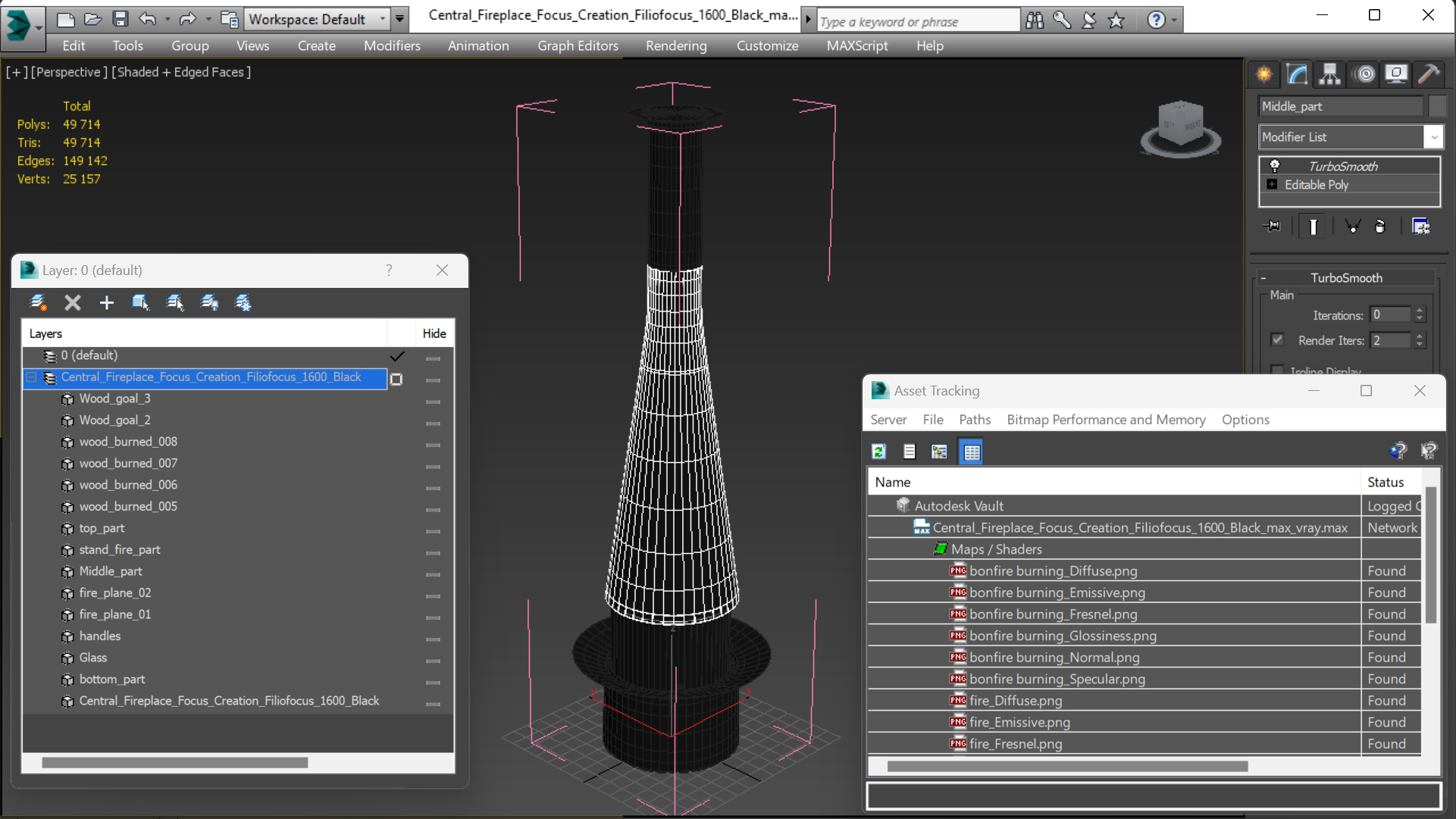Open the Display command panel tab
Viewport: 1456px width, 819px height.
[x=1396, y=74]
